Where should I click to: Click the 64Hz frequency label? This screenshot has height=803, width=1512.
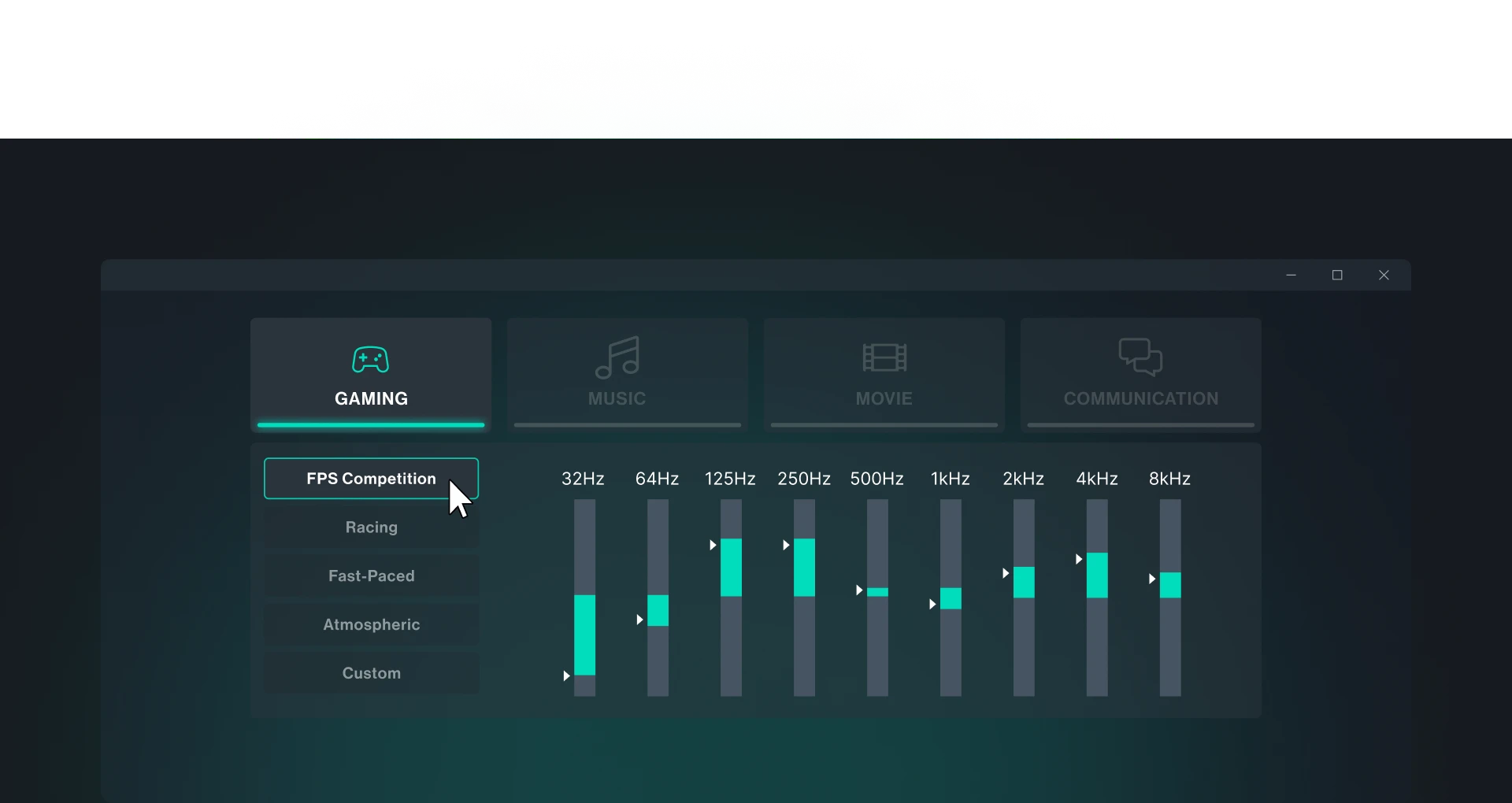[x=657, y=479]
